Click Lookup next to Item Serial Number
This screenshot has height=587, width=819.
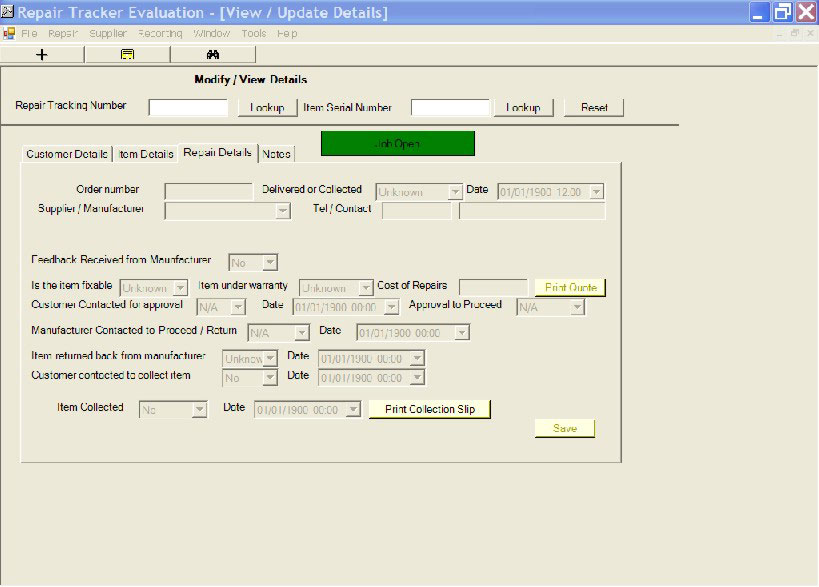[523, 108]
